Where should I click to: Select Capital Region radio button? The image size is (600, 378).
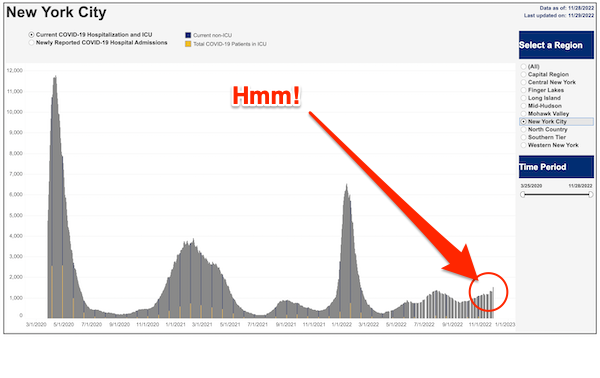click(x=523, y=75)
